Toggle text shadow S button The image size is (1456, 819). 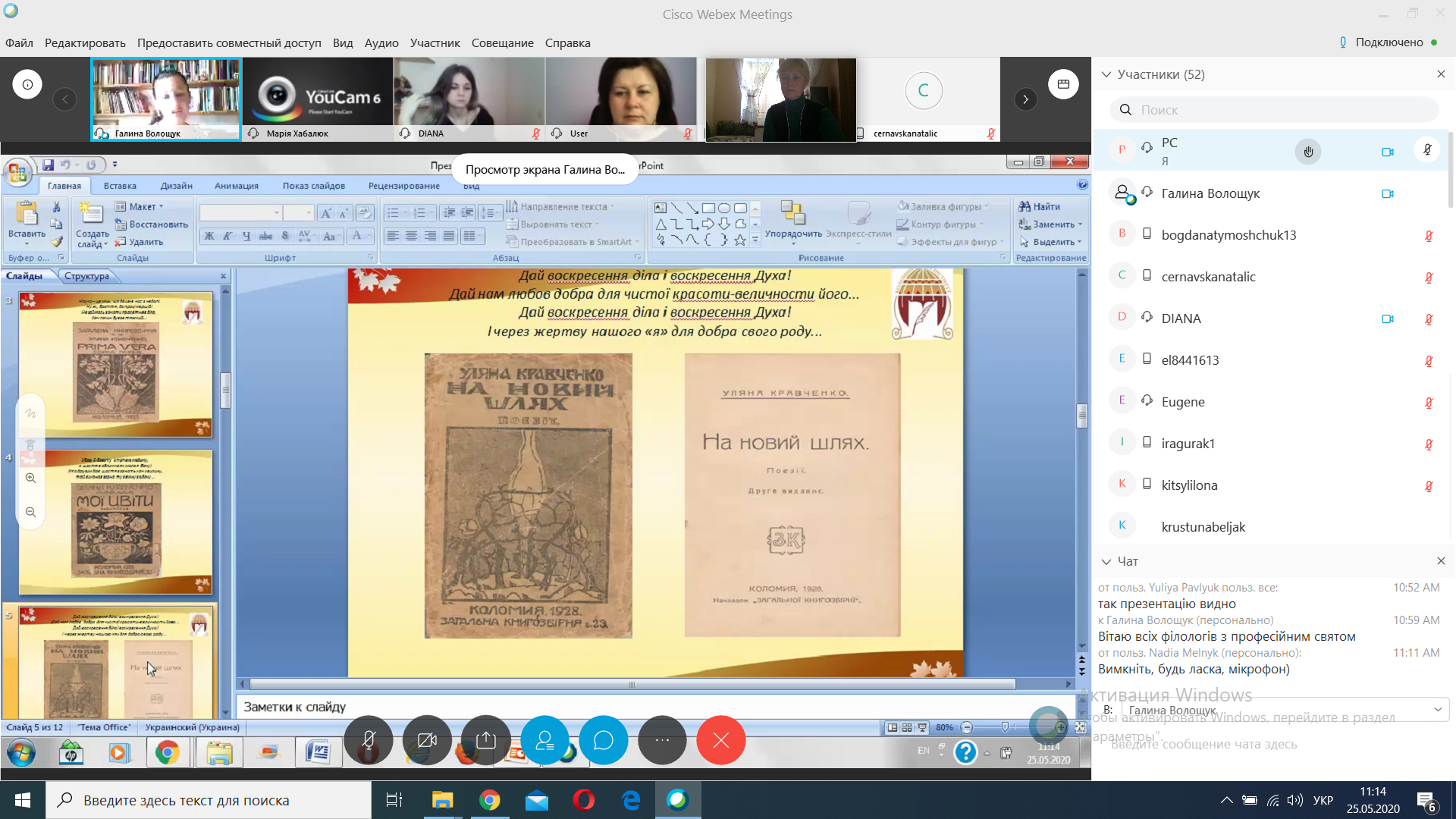click(285, 236)
